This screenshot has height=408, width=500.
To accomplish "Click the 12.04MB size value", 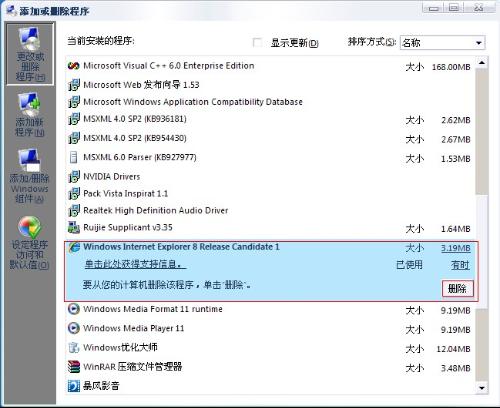I will (x=453, y=349).
